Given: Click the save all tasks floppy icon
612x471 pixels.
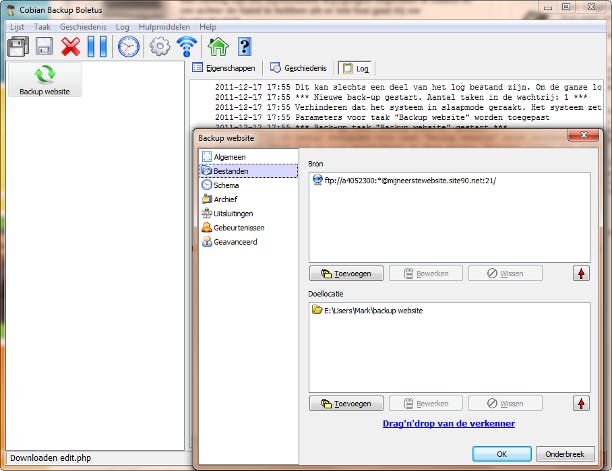Looking at the screenshot, I should point(18,46).
